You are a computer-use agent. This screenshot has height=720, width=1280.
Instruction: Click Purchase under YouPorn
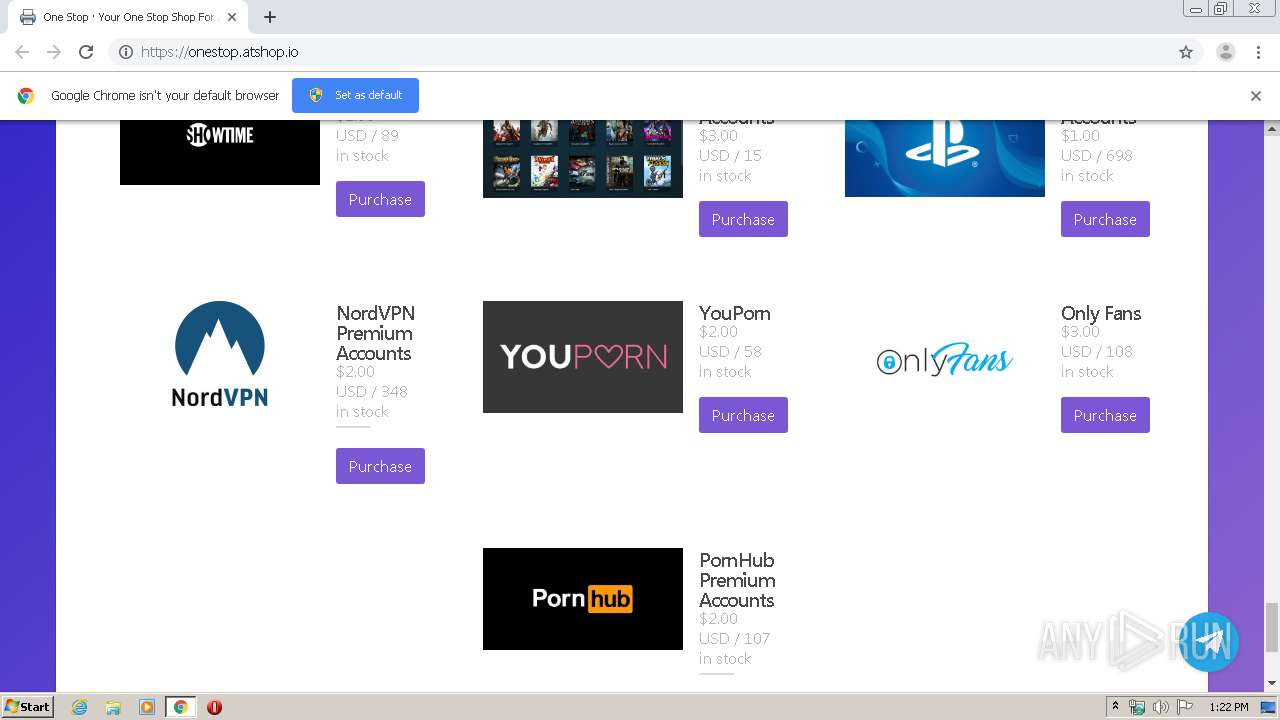[x=743, y=415]
